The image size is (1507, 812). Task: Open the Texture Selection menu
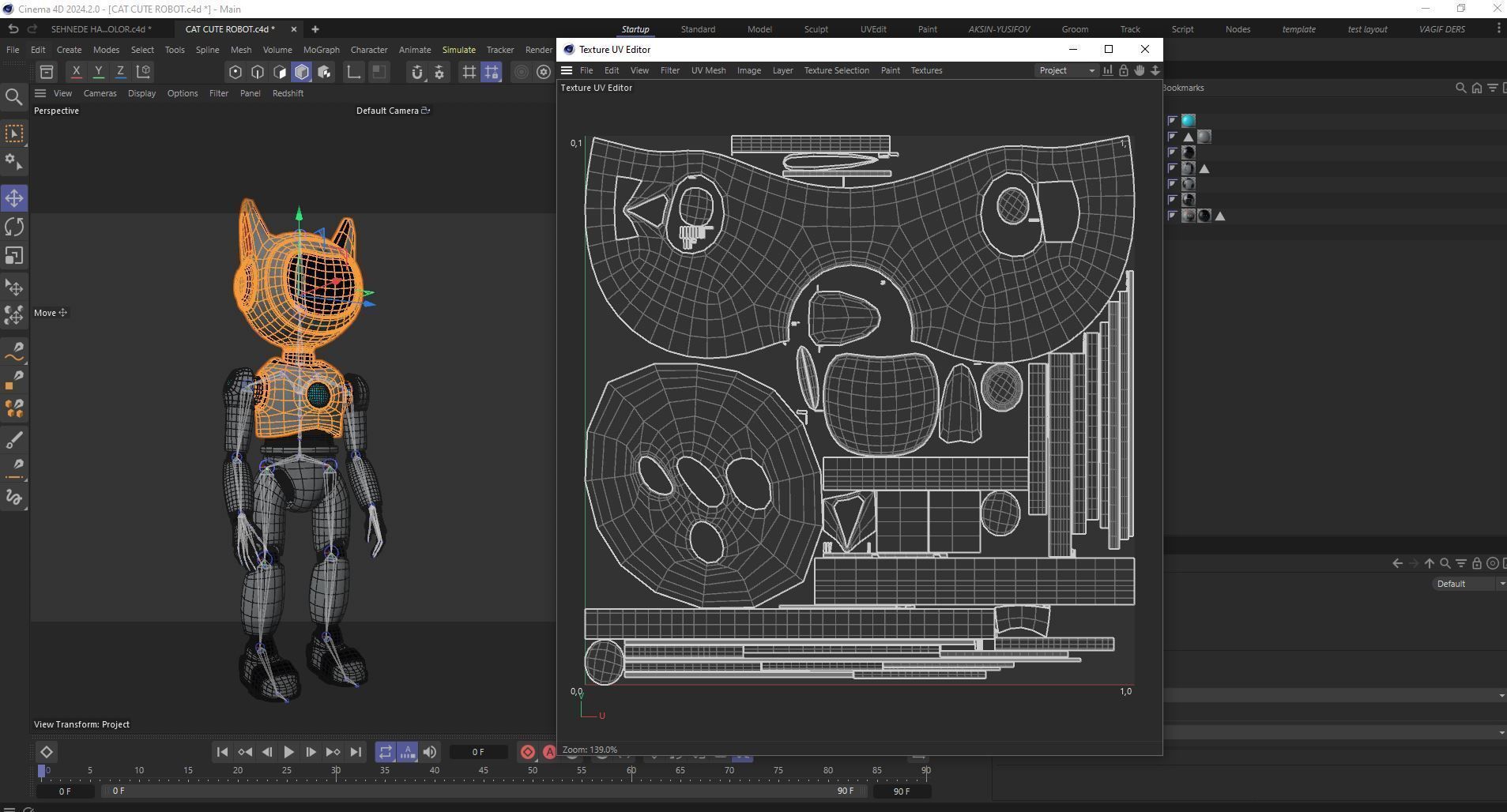coord(836,70)
